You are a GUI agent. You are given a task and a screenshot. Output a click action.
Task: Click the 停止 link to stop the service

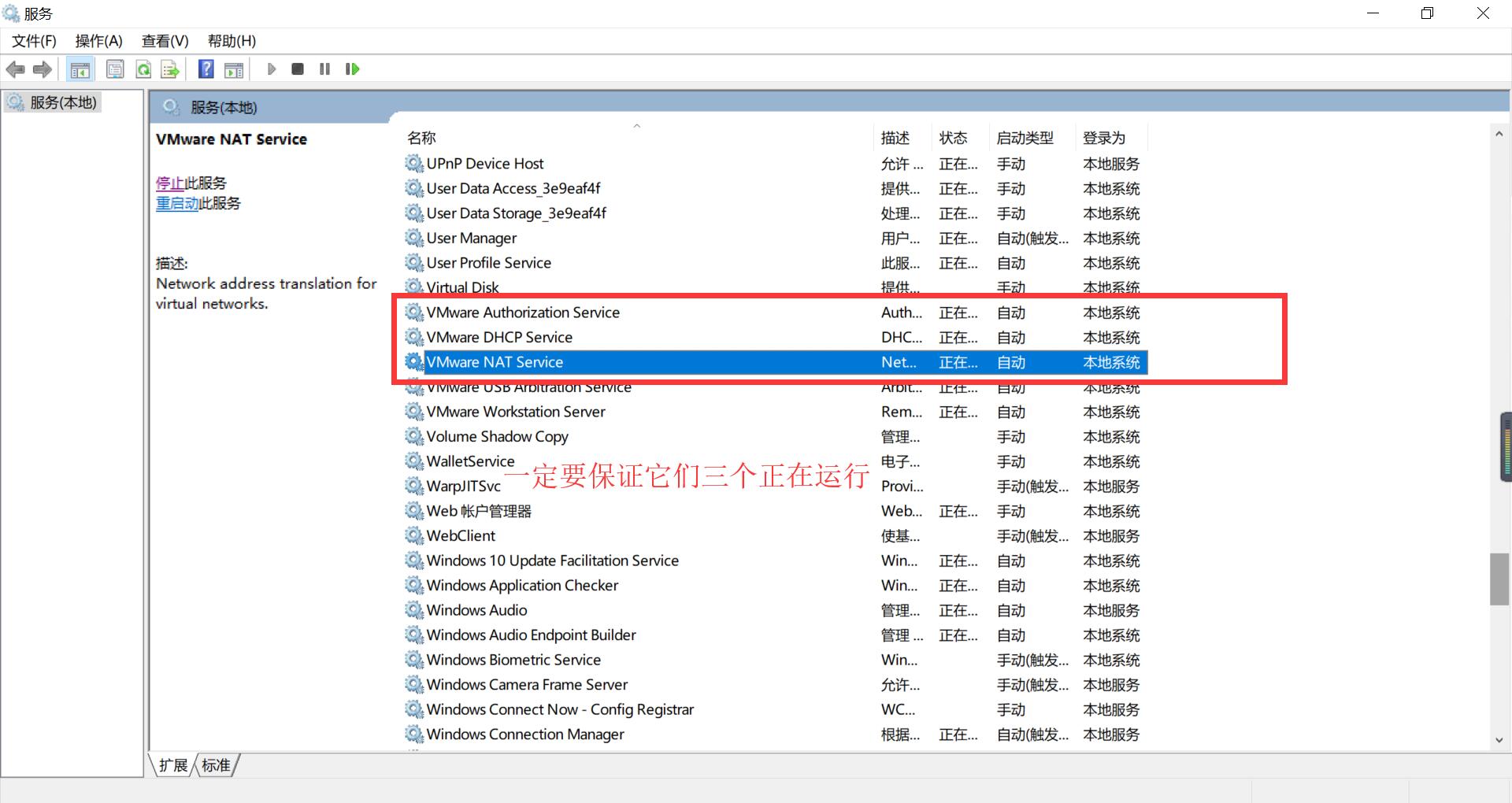tap(170, 183)
